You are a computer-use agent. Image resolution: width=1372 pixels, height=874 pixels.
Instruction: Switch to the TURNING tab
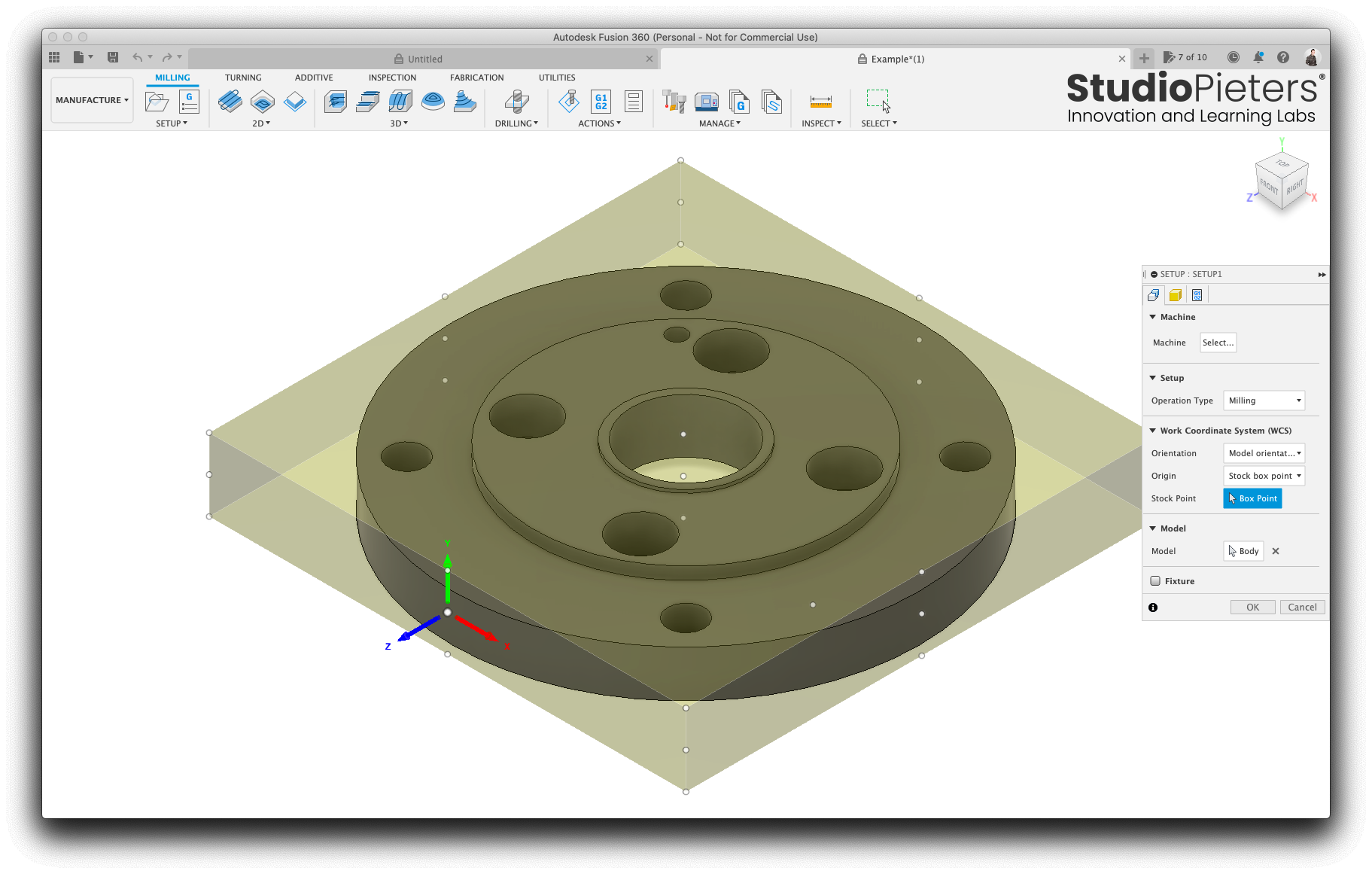pyautogui.click(x=243, y=78)
